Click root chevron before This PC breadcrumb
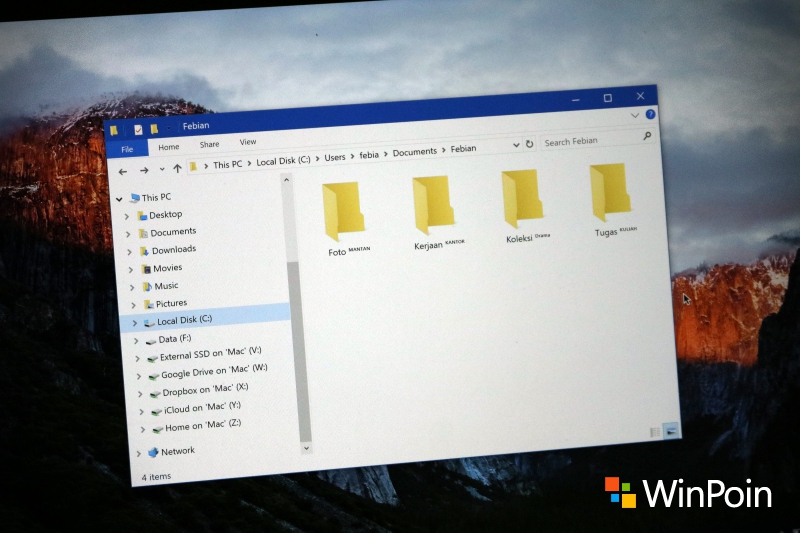 coord(206,166)
